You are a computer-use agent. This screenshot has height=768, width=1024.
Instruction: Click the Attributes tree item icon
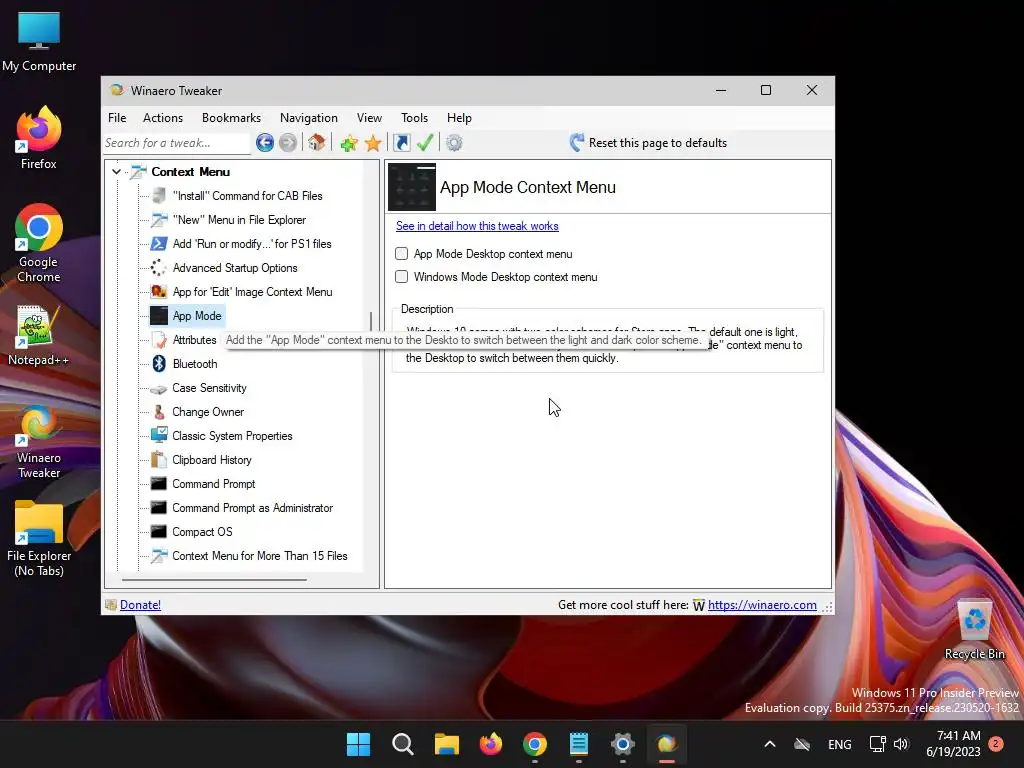[x=159, y=340]
